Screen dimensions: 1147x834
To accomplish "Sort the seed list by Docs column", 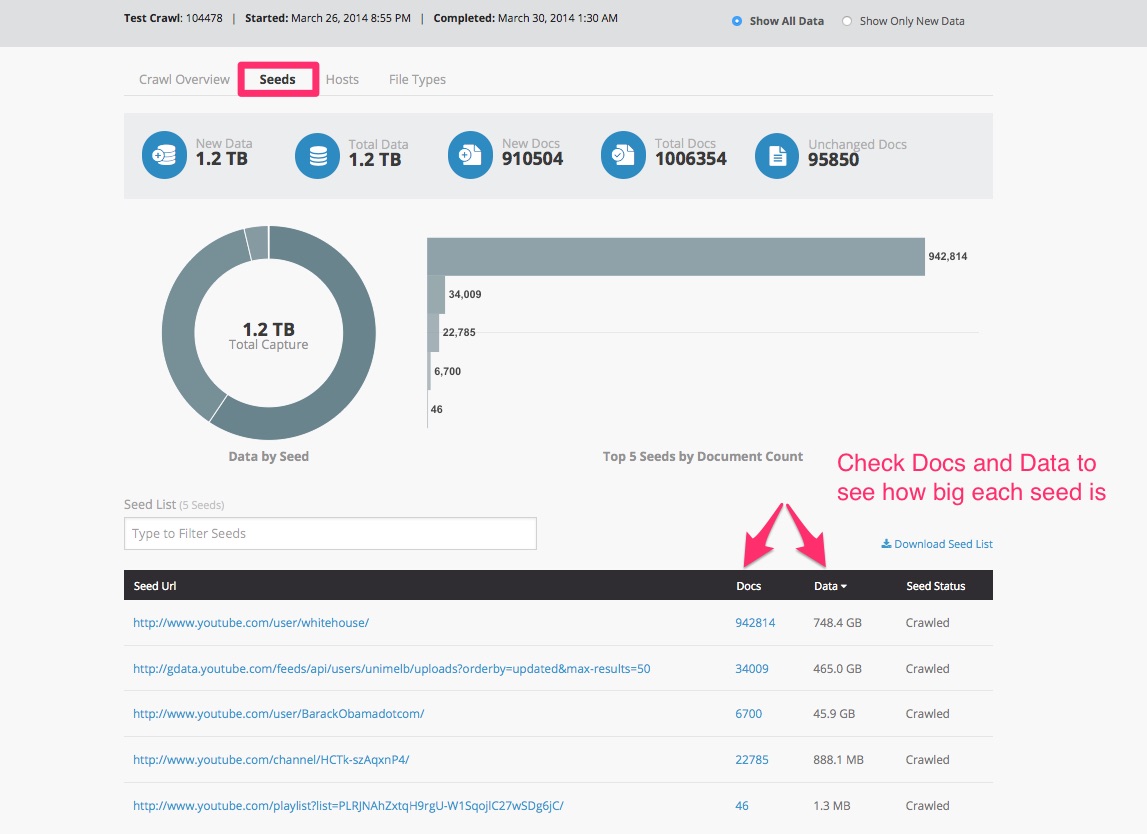I will click(x=748, y=586).
